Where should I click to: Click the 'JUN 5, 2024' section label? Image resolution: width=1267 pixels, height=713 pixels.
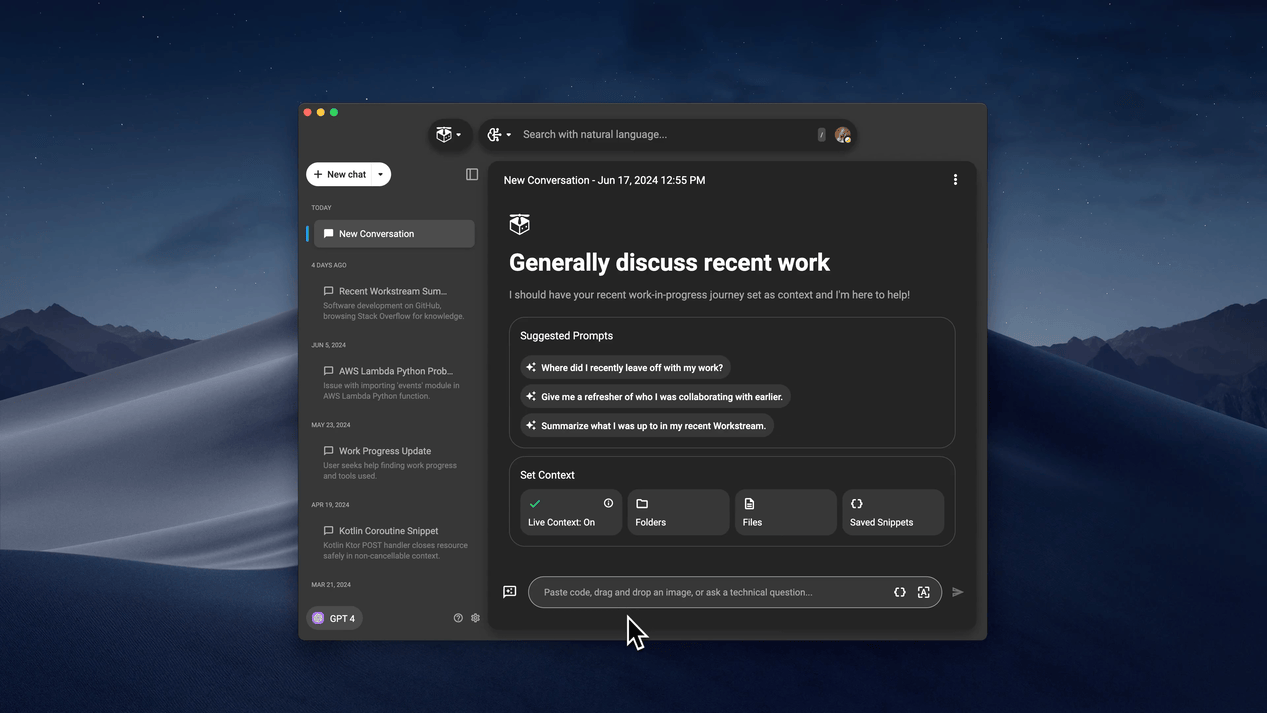click(328, 345)
